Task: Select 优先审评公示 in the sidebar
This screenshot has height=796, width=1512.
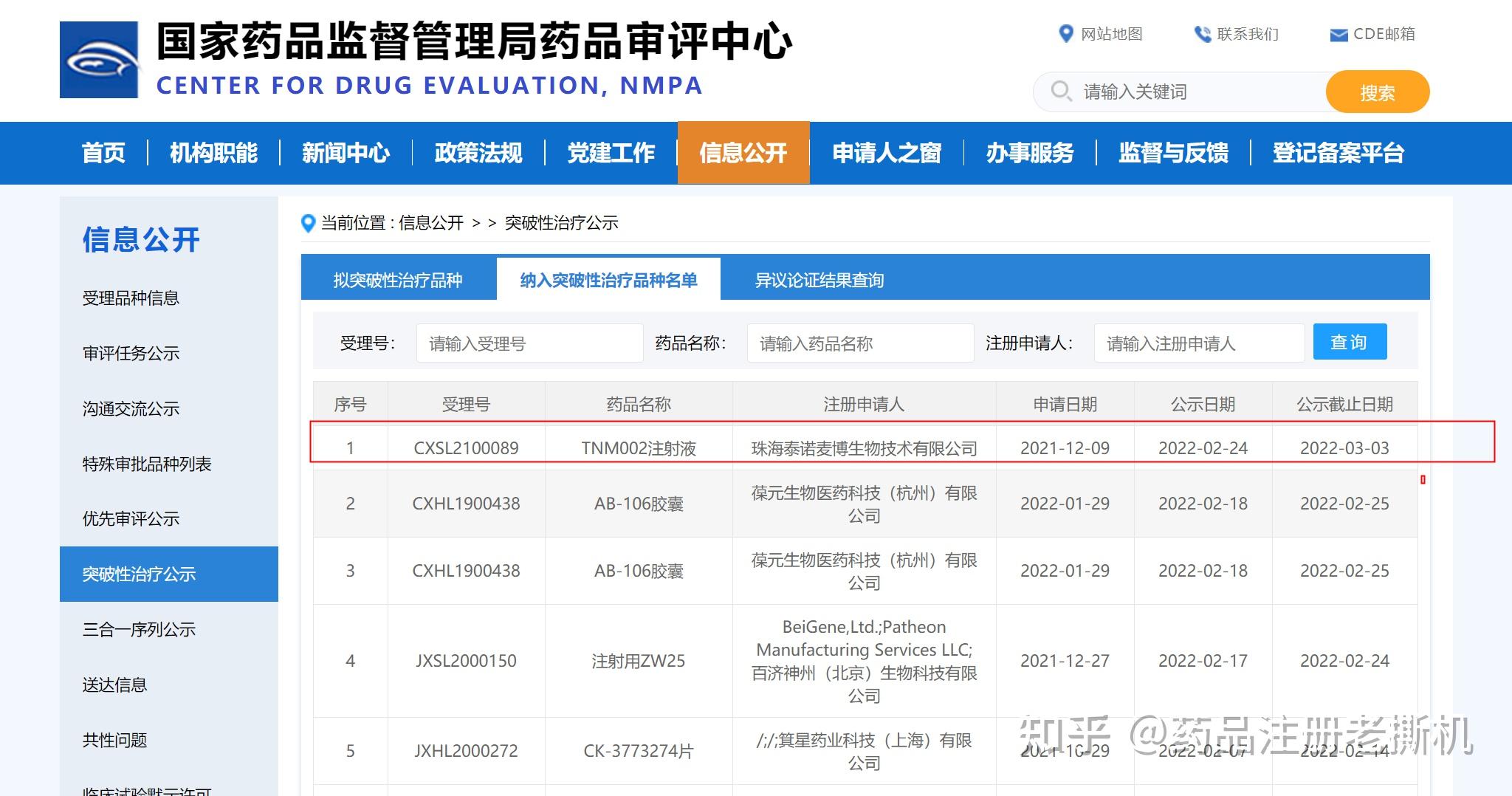Action: [x=131, y=519]
